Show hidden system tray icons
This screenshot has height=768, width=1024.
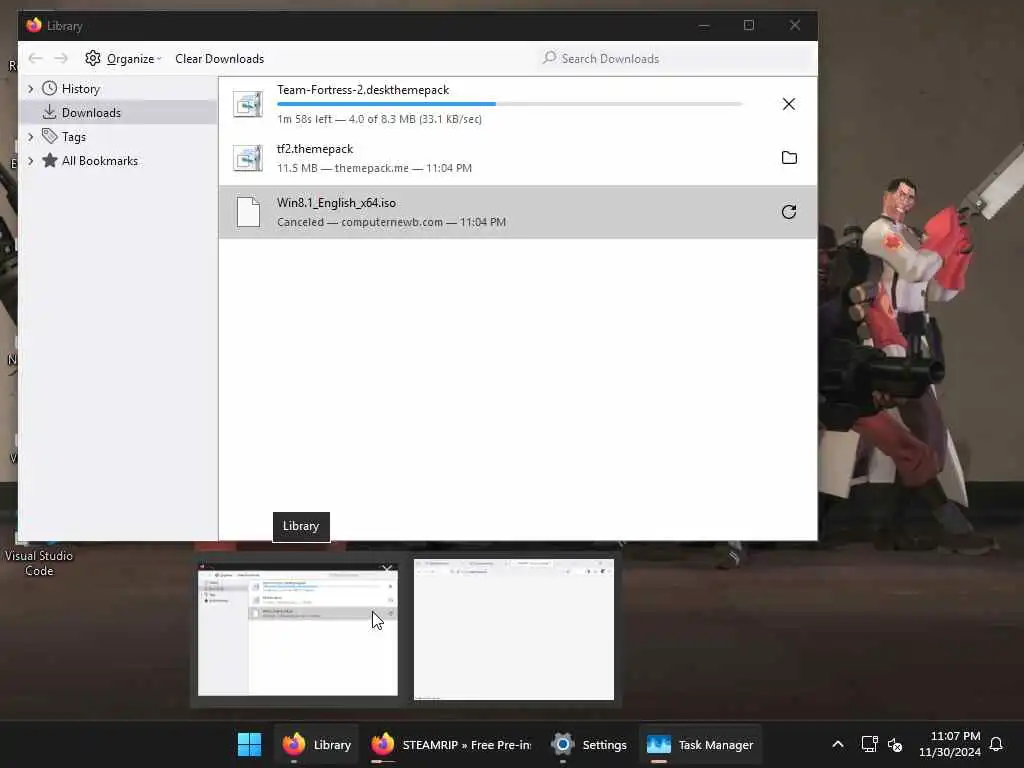point(838,744)
